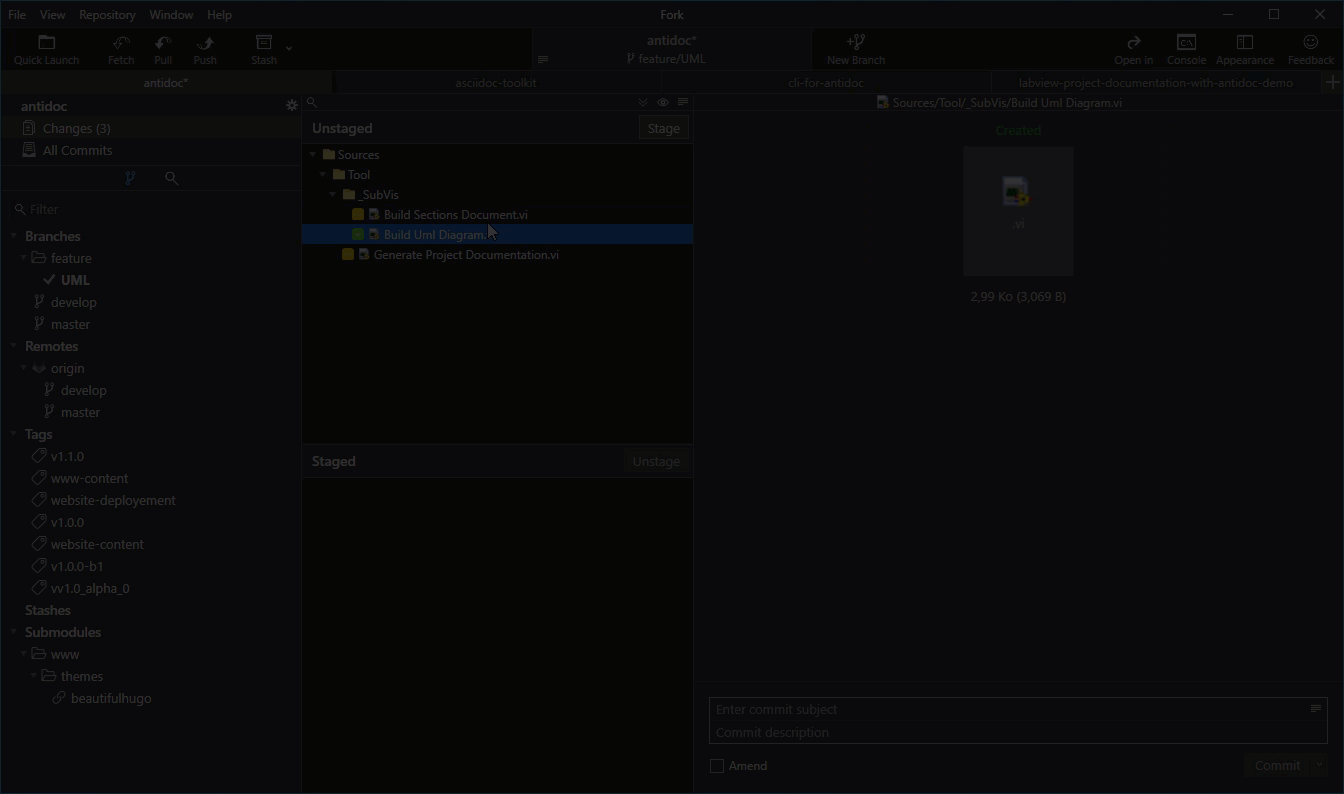Open the Repository menu
This screenshot has width=1344, height=794.
click(107, 15)
